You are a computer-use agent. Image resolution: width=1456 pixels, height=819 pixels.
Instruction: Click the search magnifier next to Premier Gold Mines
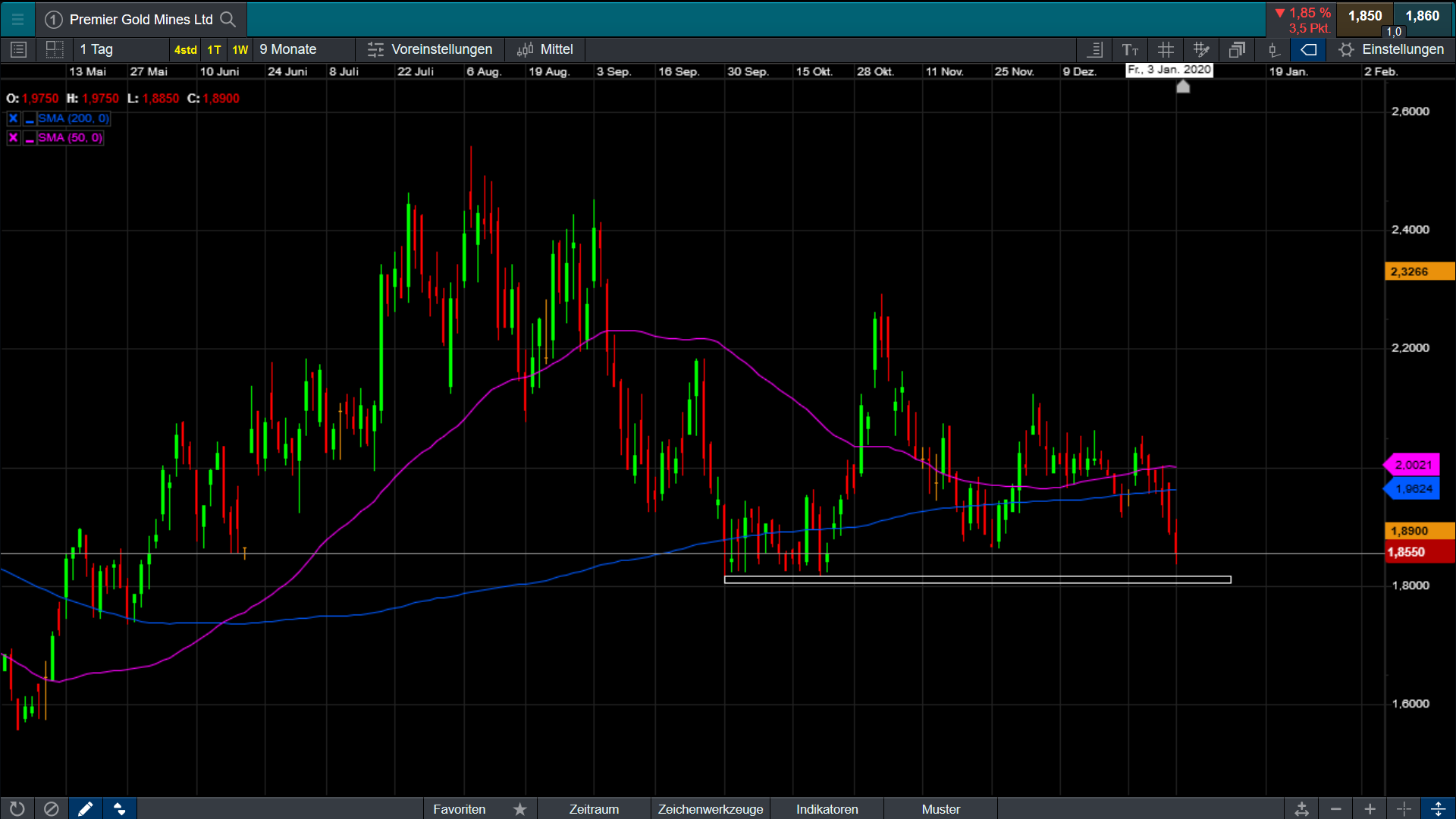(227, 19)
